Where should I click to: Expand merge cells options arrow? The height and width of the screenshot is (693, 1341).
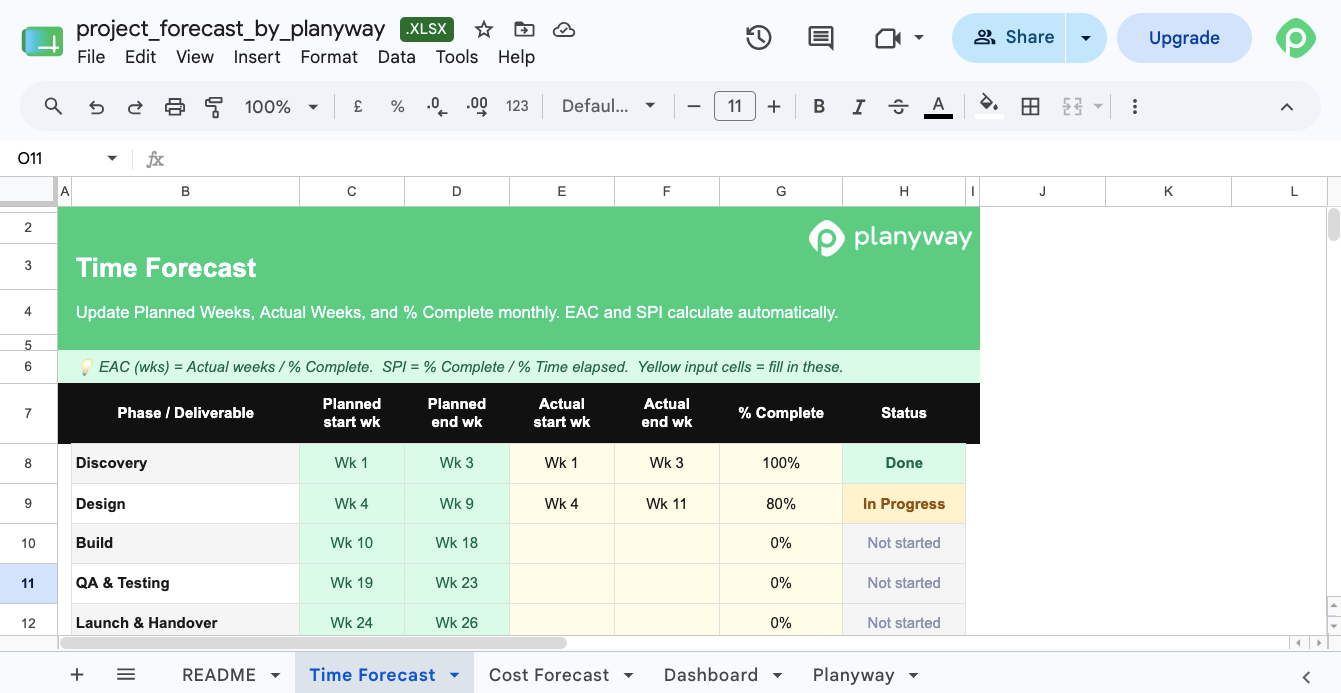tap(1098, 106)
